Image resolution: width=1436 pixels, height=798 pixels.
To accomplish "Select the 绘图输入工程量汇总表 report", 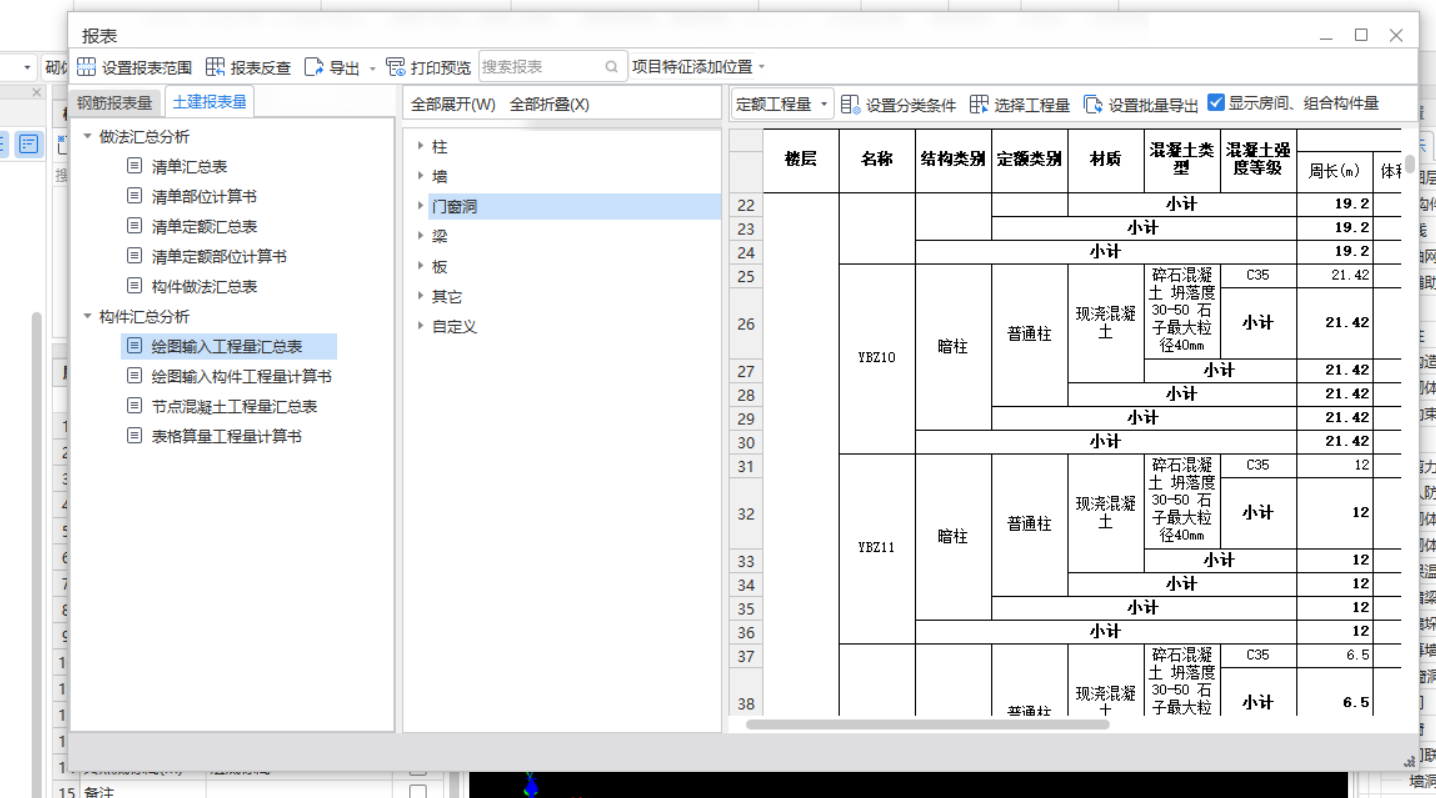I will click(x=227, y=346).
